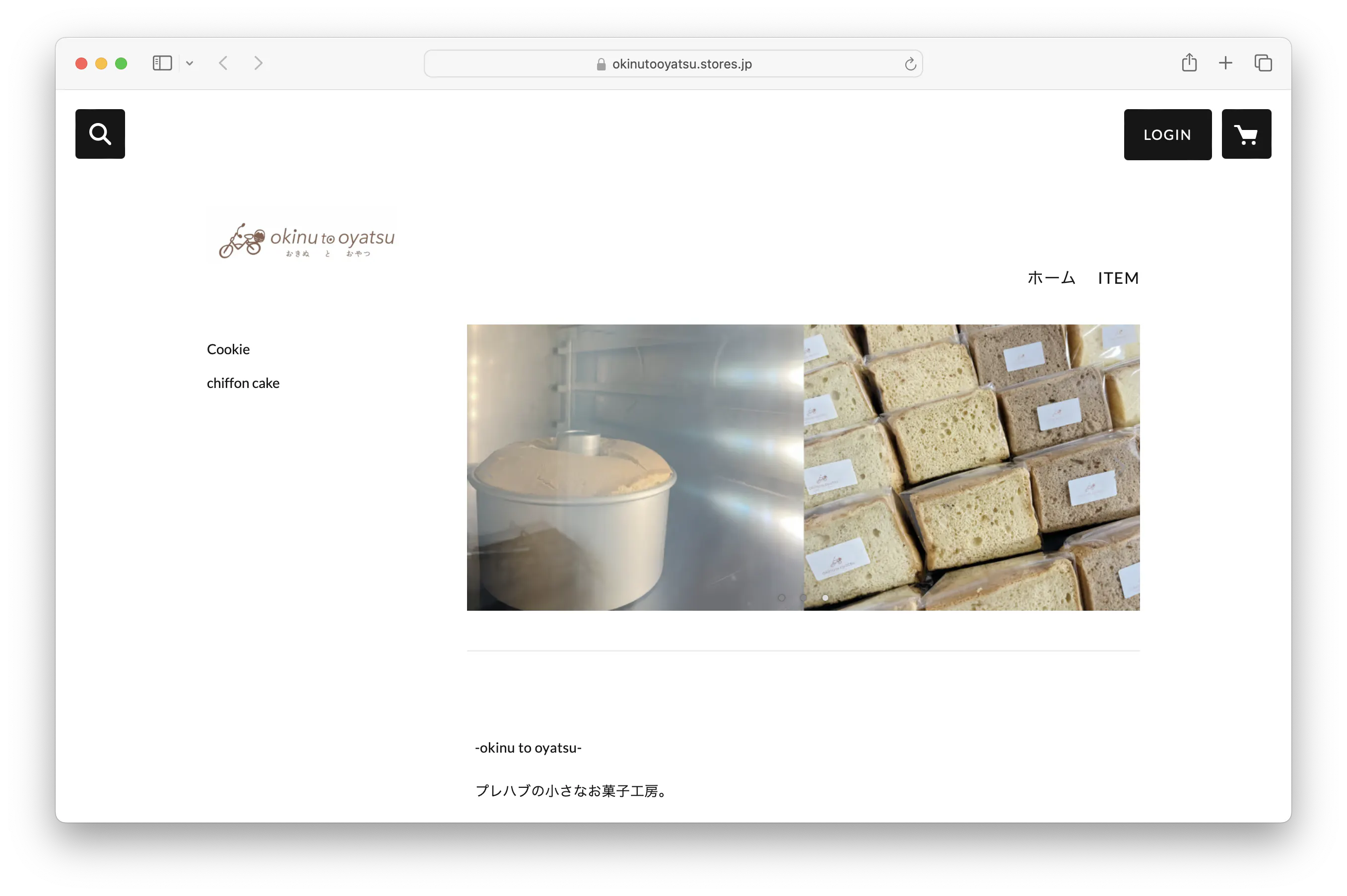Viewport: 1347px width, 896px height.
Task: Toggle Safari sidebar panel
Action: coord(162,63)
